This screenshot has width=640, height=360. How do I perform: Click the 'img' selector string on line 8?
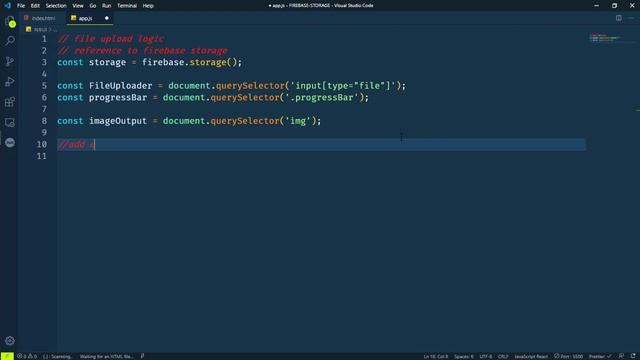coord(298,121)
